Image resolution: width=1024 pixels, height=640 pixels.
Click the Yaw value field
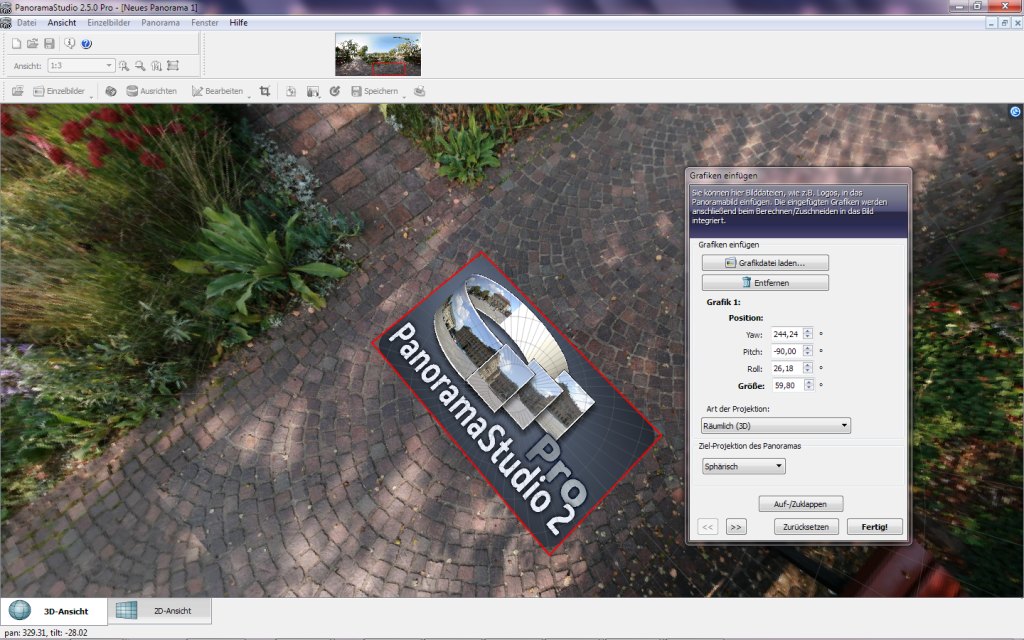786,334
